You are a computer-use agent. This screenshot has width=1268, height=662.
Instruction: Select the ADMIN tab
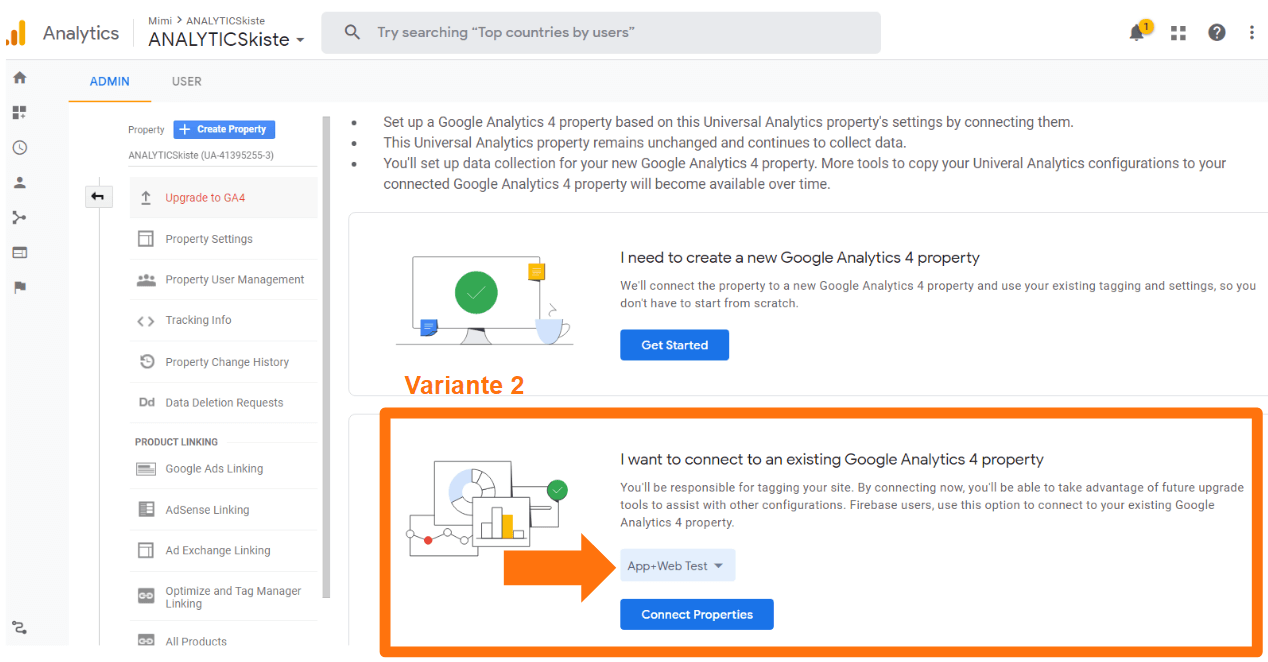click(110, 82)
